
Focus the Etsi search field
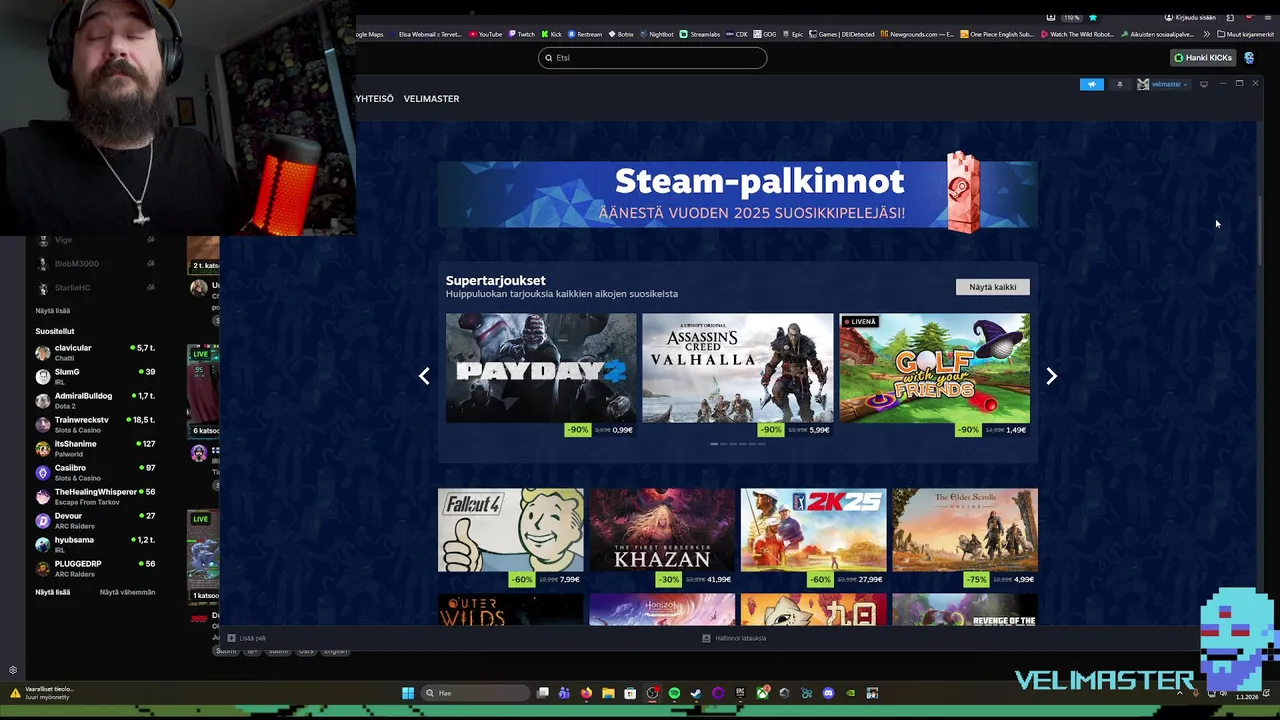(652, 58)
